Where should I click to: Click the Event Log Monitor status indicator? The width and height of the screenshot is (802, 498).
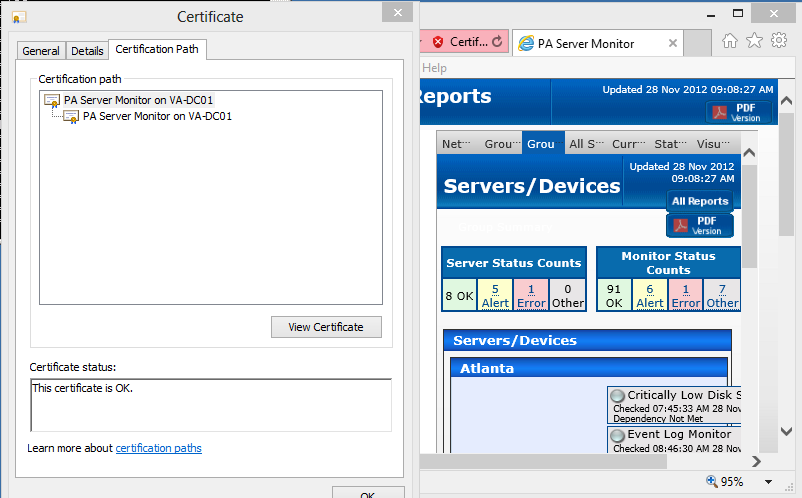[x=617, y=436]
